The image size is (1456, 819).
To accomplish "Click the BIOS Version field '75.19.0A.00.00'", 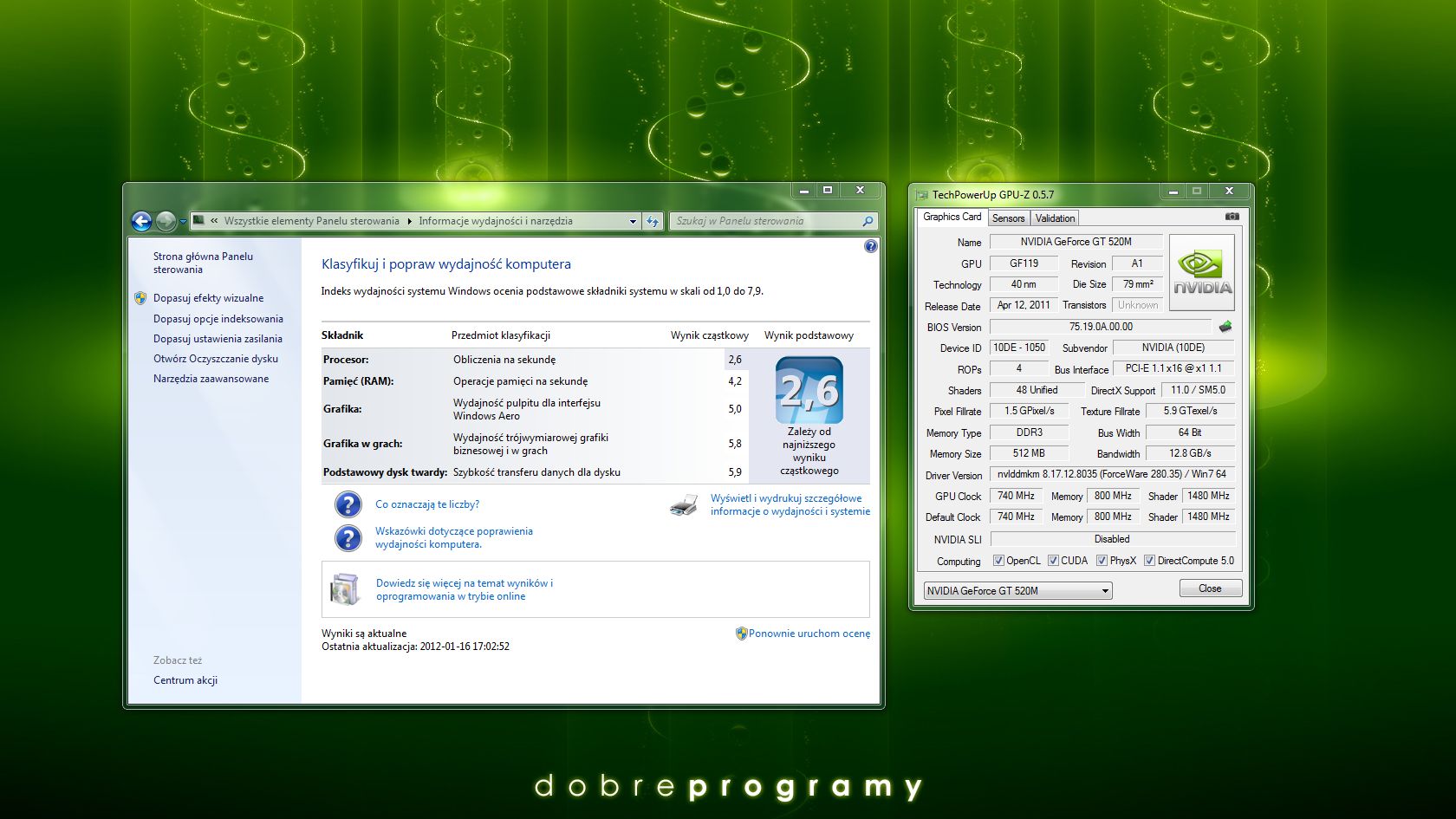I will [x=1101, y=327].
